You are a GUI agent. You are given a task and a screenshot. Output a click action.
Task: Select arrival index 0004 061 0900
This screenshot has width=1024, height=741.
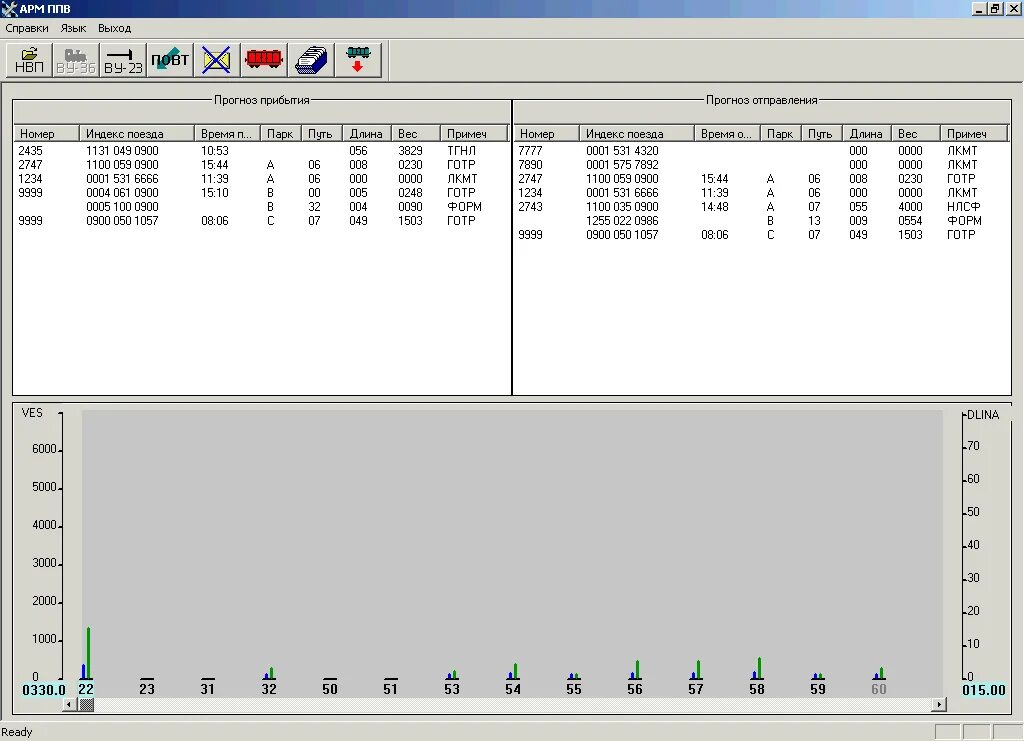click(122, 193)
